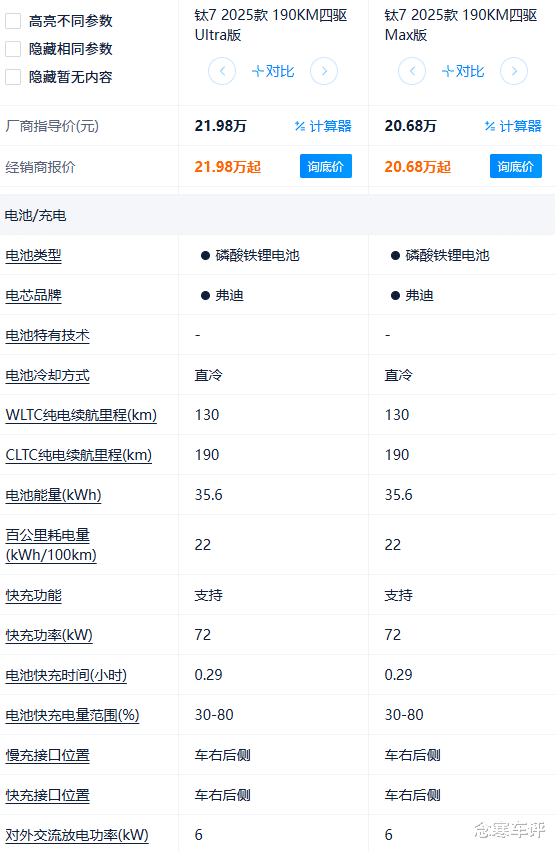
Task: Open 计算器 for the 20.68万 price
Action: pos(513,126)
